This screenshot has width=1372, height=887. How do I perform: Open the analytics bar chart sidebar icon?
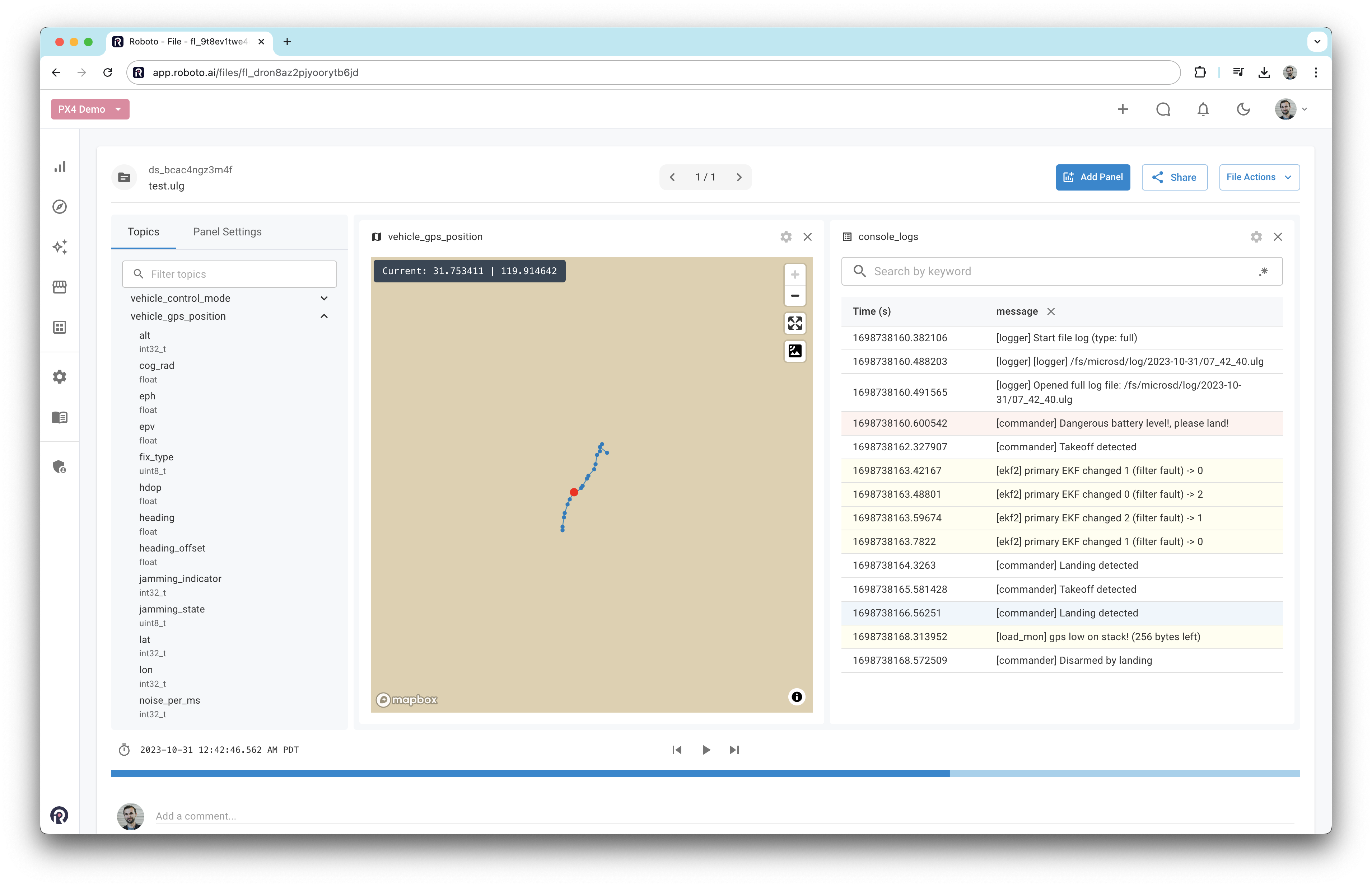(x=60, y=167)
